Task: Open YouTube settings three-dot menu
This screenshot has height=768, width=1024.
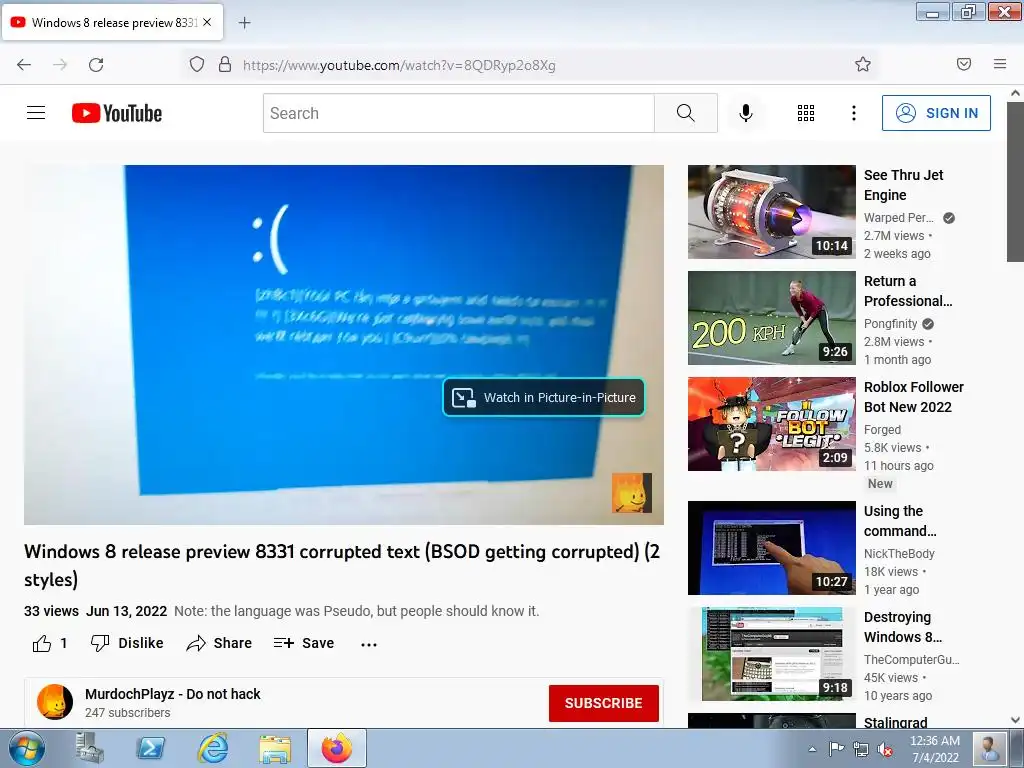Action: 854,113
